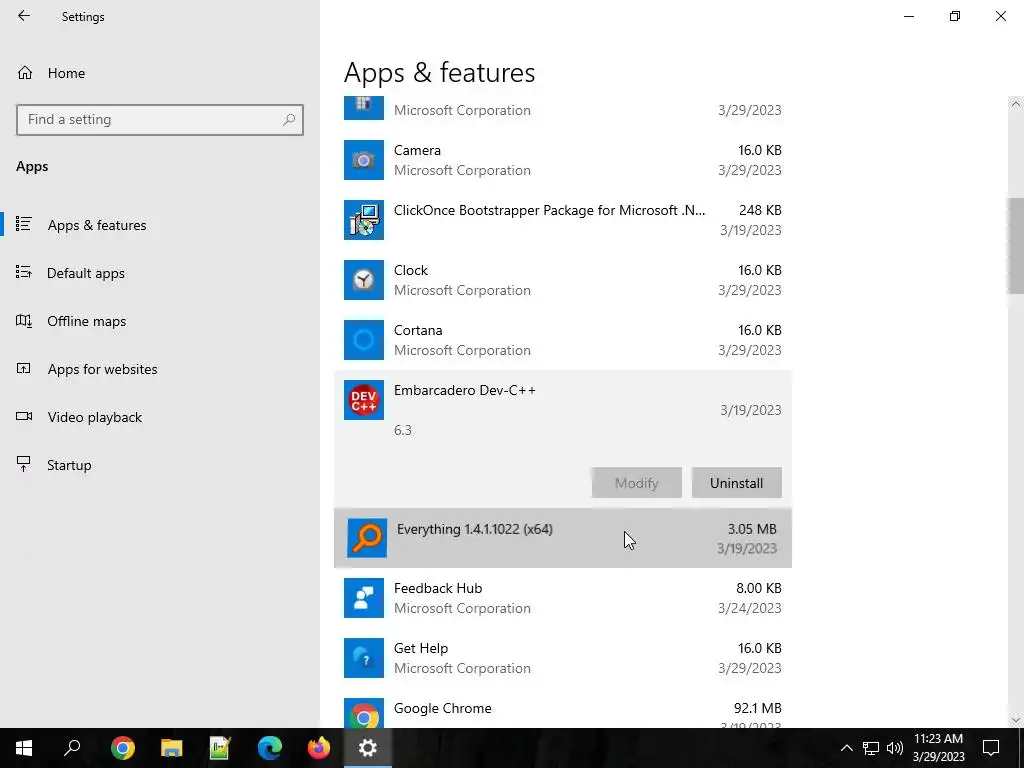
Task: Select the Cortana entry name
Action: click(418, 330)
